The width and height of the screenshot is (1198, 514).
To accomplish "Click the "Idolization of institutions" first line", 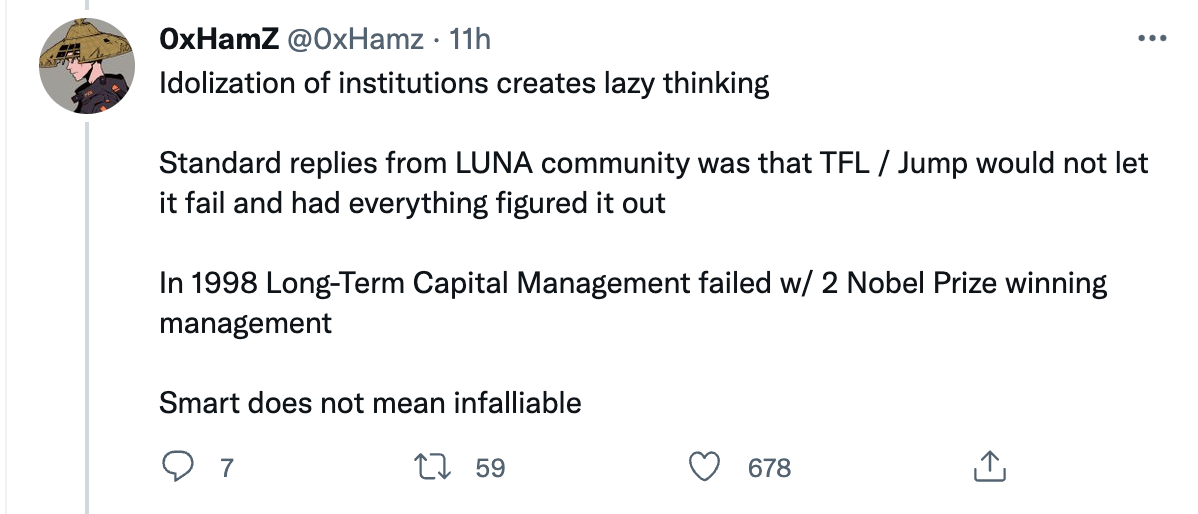I will pyautogui.click(x=464, y=82).
